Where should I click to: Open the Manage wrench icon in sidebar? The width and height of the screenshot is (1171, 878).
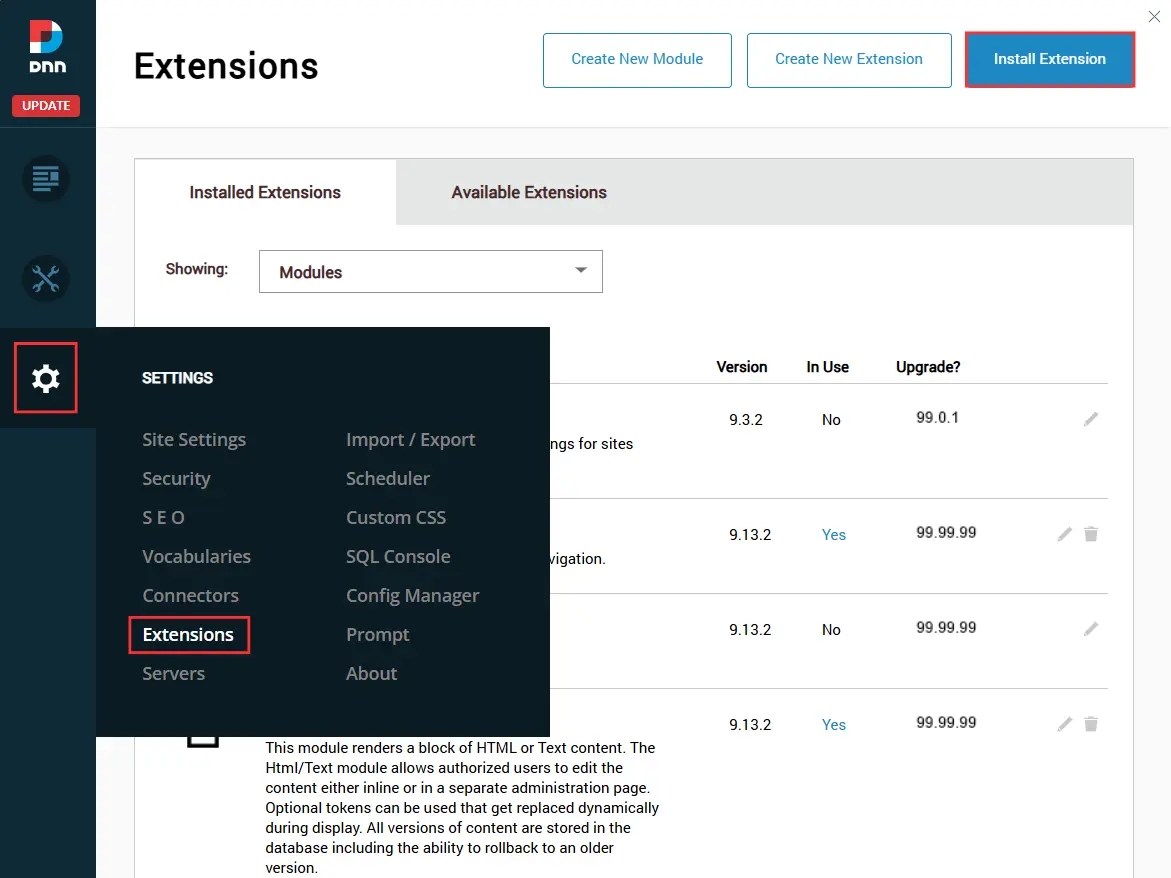(45, 278)
